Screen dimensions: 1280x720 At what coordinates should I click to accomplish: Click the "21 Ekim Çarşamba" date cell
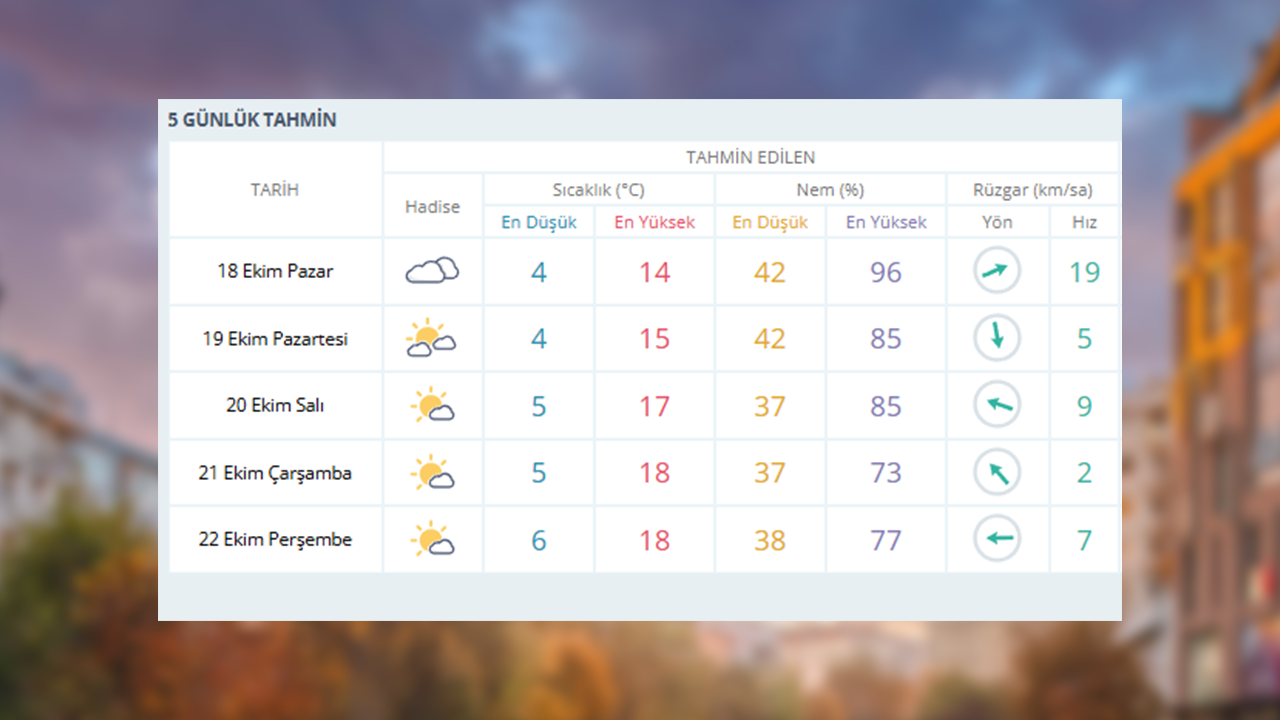[275, 473]
